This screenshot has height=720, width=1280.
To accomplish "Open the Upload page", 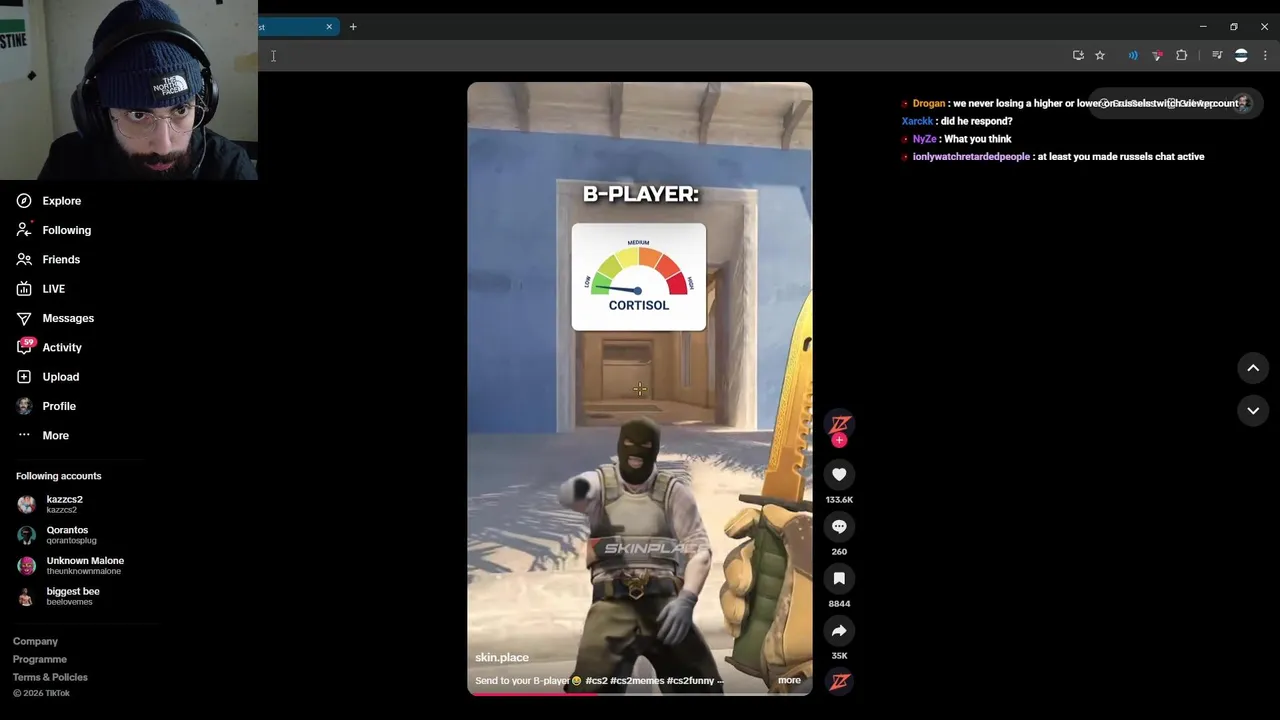I will [x=47, y=377].
